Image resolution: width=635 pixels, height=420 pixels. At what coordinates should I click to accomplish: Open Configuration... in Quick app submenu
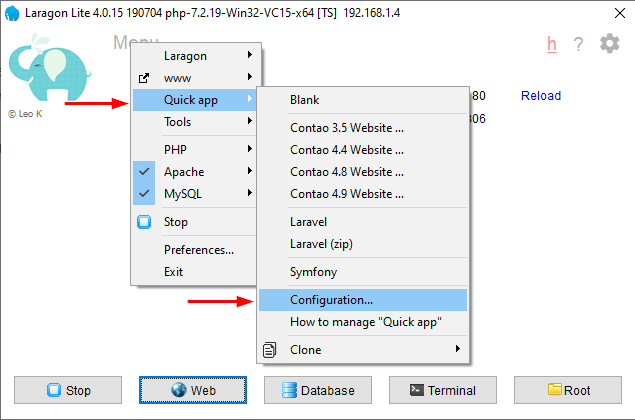pos(363,300)
